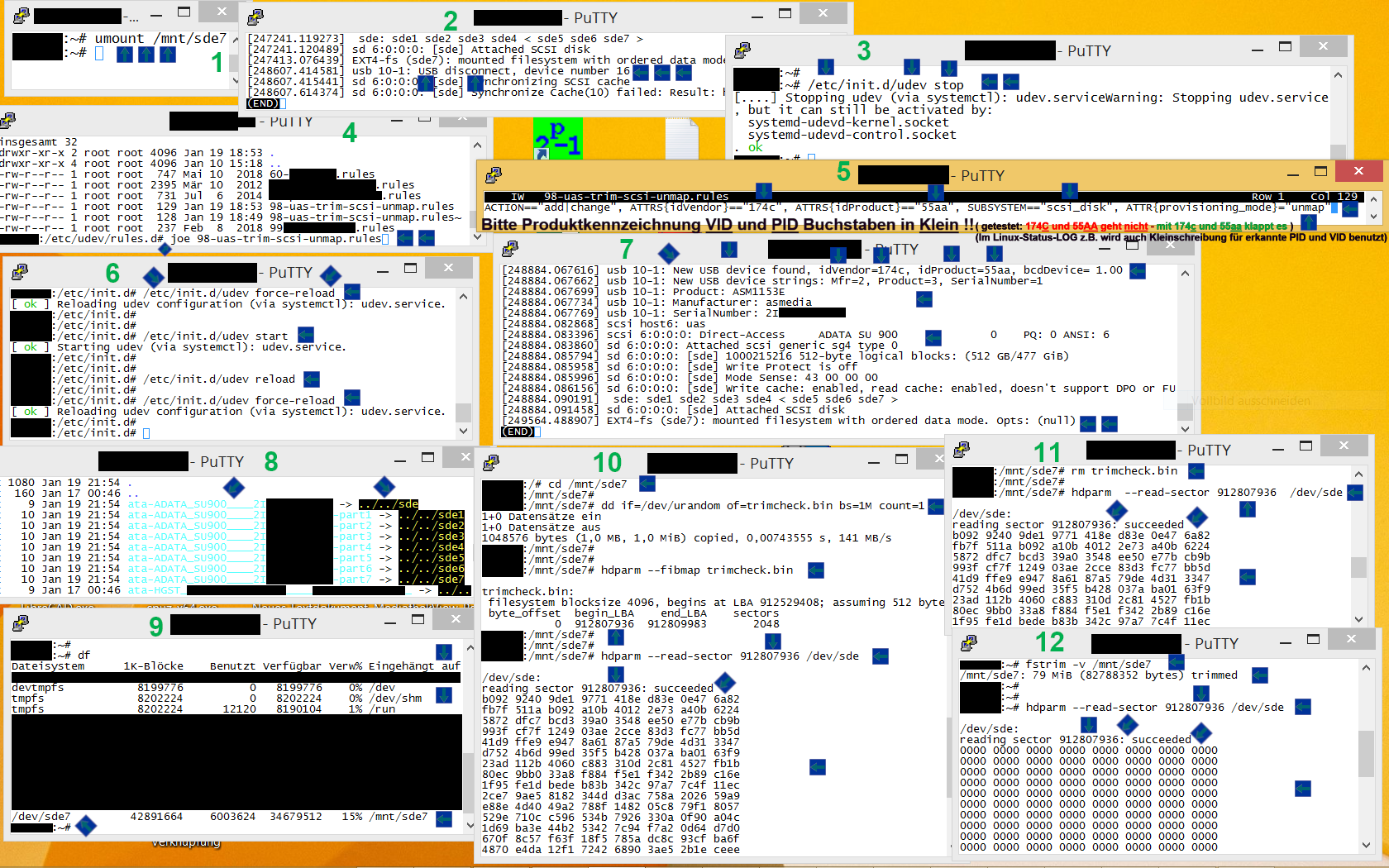The width and height of the screenshot is (1389, 868).
Task: Open the PuTTY system menu icon in window 1
Action: click(x=19, y=13)
